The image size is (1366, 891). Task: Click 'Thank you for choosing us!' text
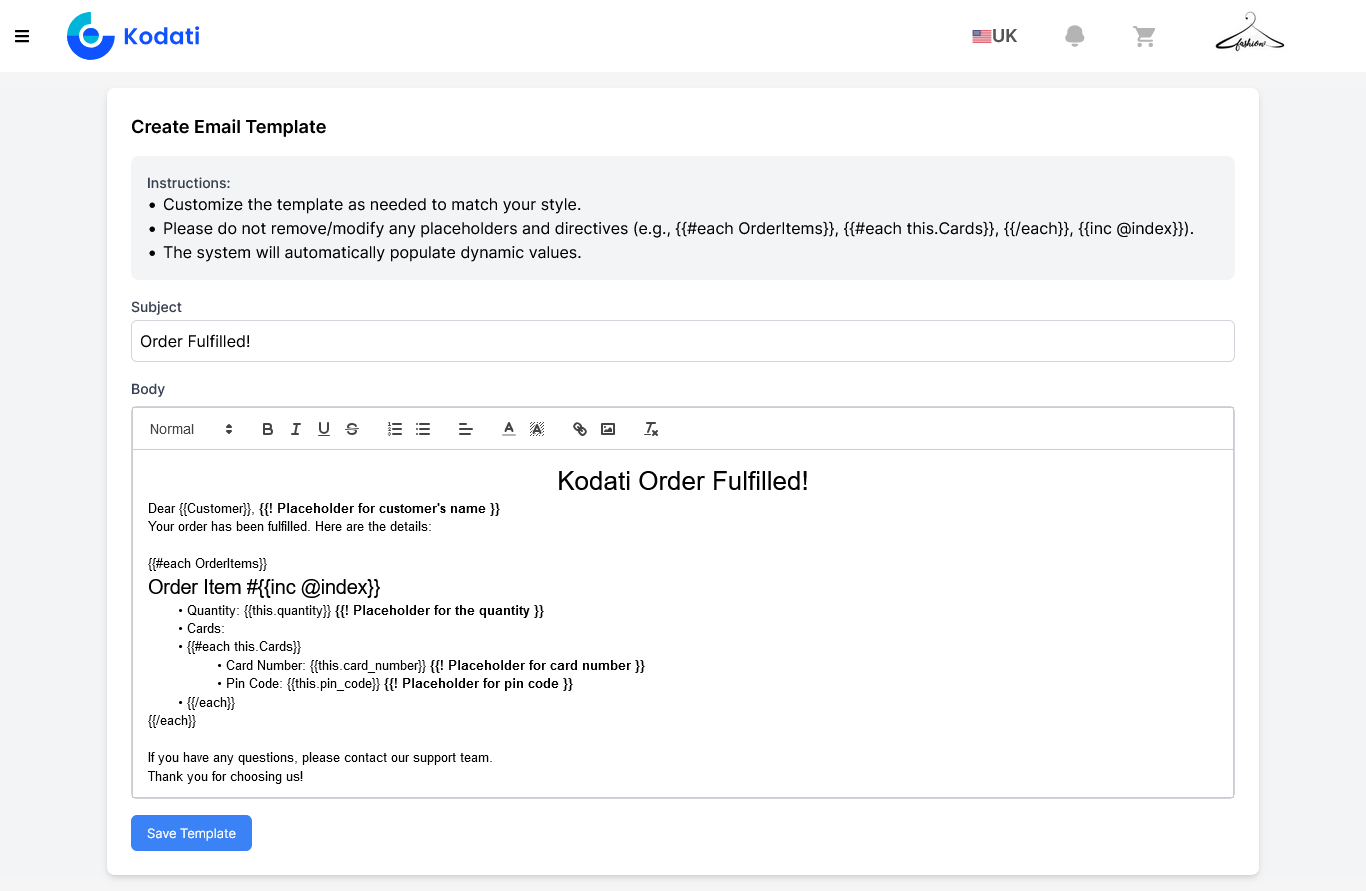(x=226, y=776)
